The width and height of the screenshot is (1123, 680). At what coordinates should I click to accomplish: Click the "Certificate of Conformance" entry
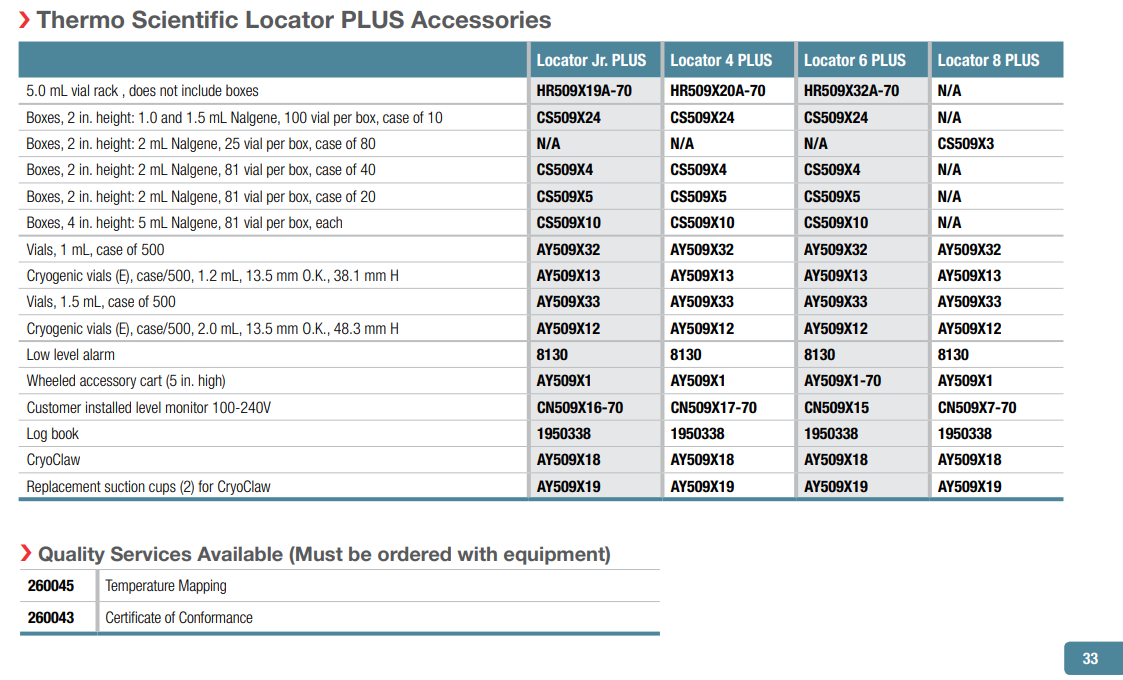(x=179, y=618)
